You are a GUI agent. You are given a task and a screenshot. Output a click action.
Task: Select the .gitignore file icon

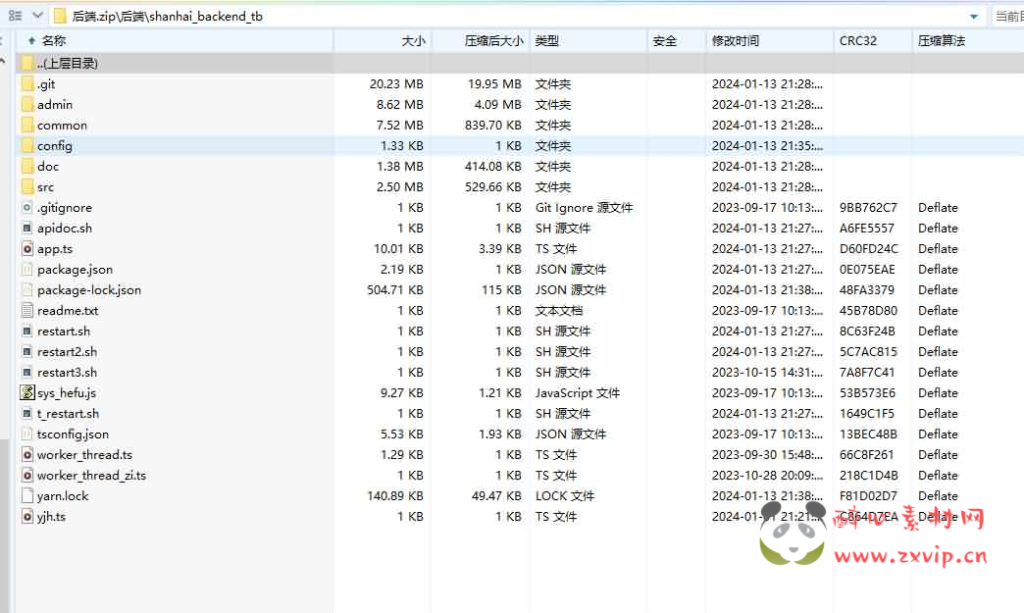[29, 208]
